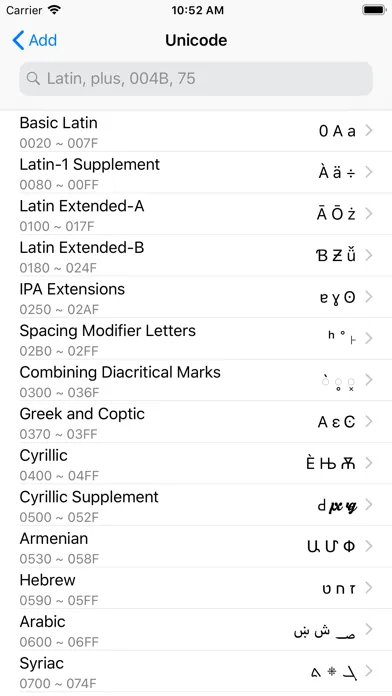Tap the back chevron icon
The width and height of the screenshot is (392, 696).
(x=18, y=40)
